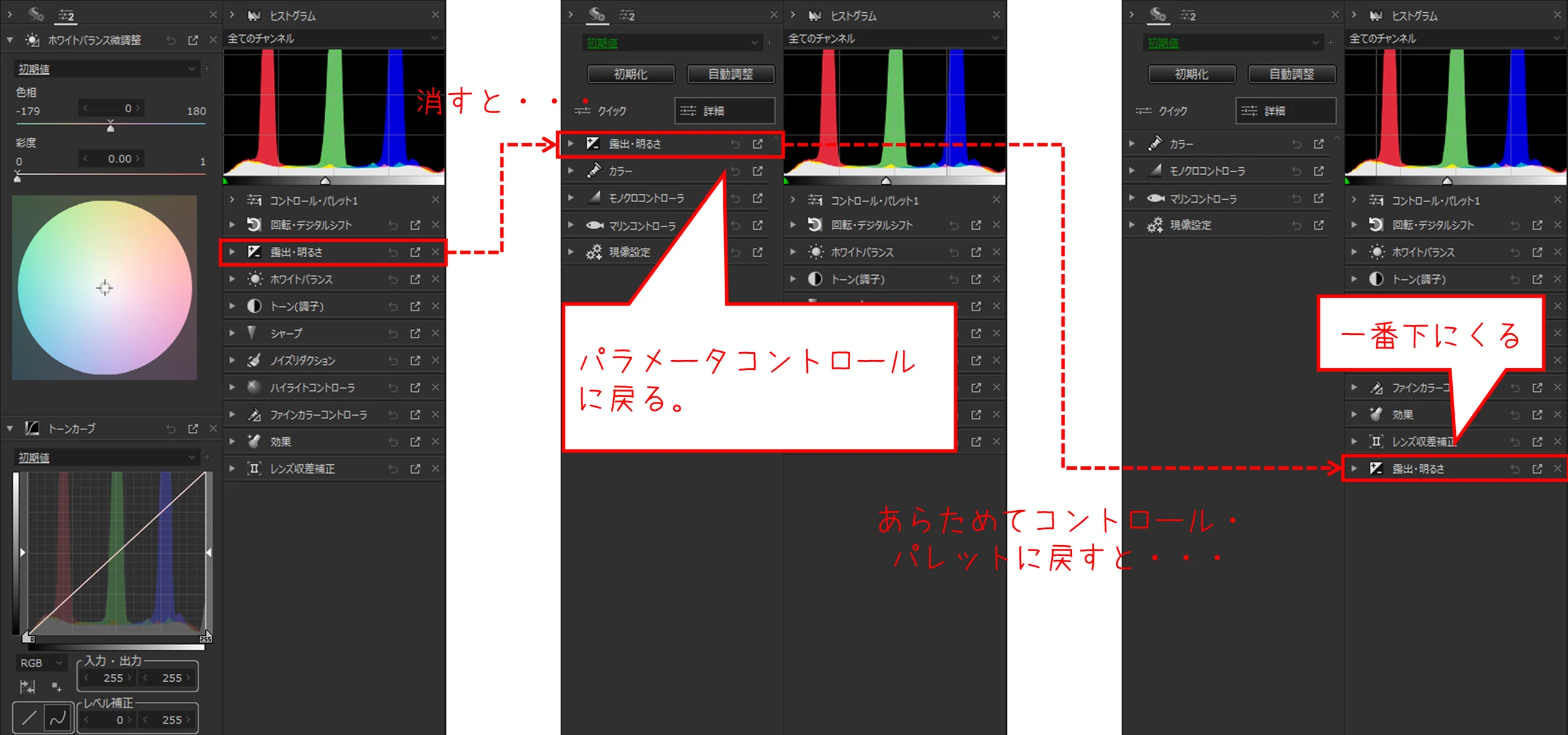Viewport: 1568px width, 735px height.
Task: Right screenshot: click the 自動調整 button
Action: click(x=1292, y=74)
